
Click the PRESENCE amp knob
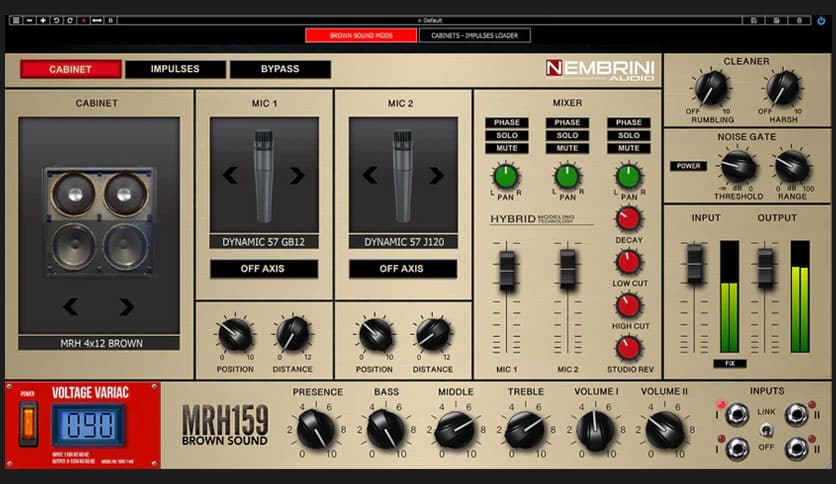316,430
